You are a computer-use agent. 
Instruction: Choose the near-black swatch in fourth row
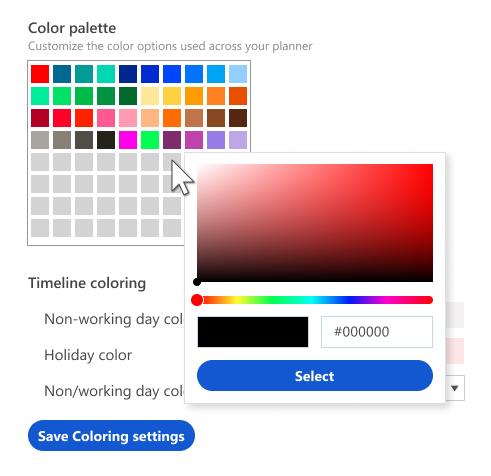point(106,140)
